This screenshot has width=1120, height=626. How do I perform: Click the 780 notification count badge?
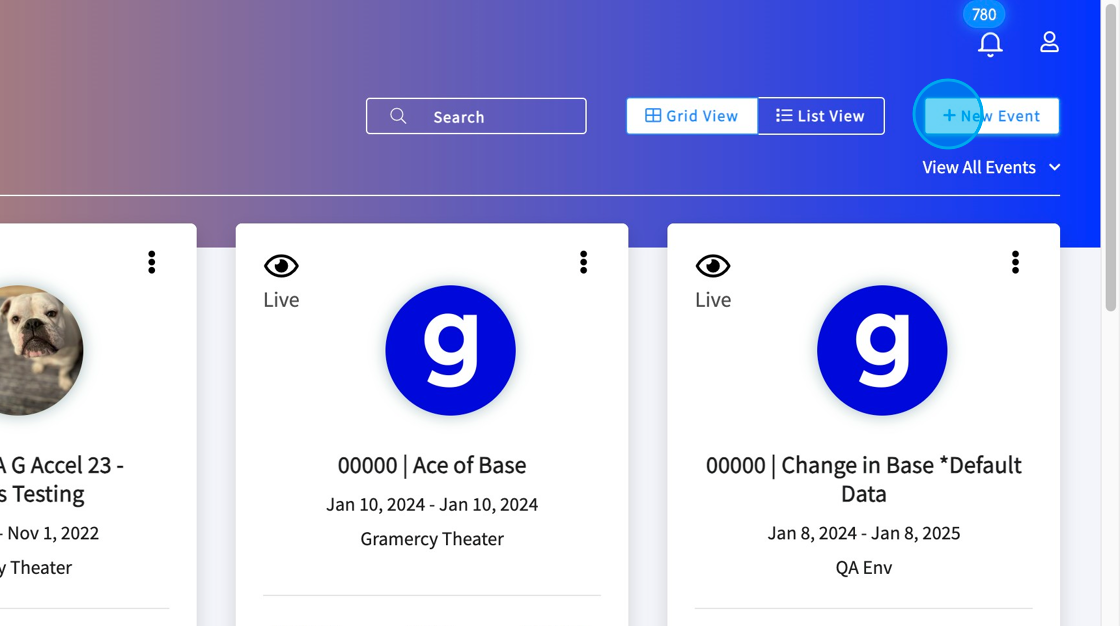click(x=984, y=14)
